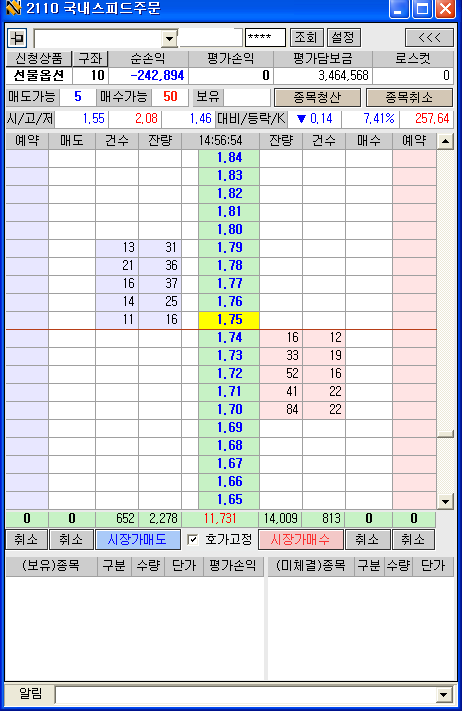Click the 종목청산 liquidation button
The width and height of the screenshot is (462, 711).
pos(317,97)
